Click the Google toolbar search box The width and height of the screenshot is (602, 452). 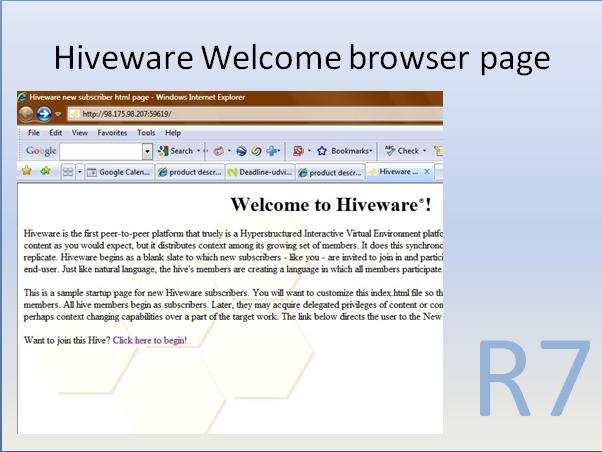click(x=101, y=151)
